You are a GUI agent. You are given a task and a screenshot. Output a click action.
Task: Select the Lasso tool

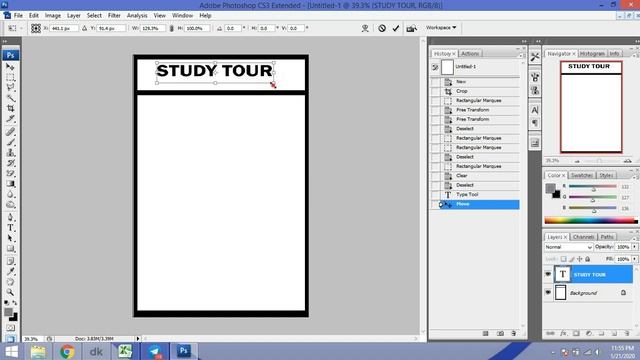pyautogui.click(x=11, y=87)
